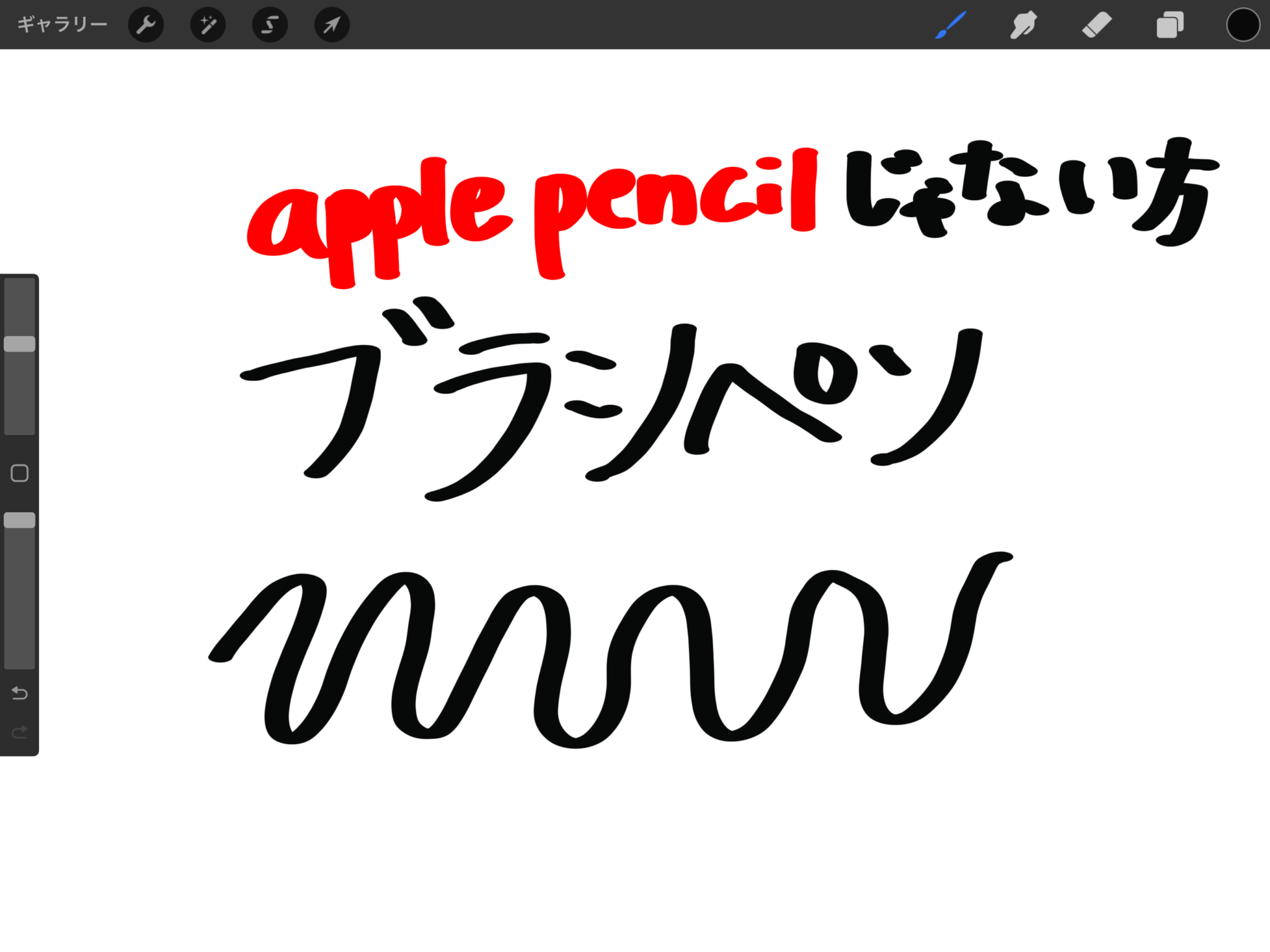Click the brush opacity slider handle
The image size is (1270, 952).
click(x=20, y=520)
